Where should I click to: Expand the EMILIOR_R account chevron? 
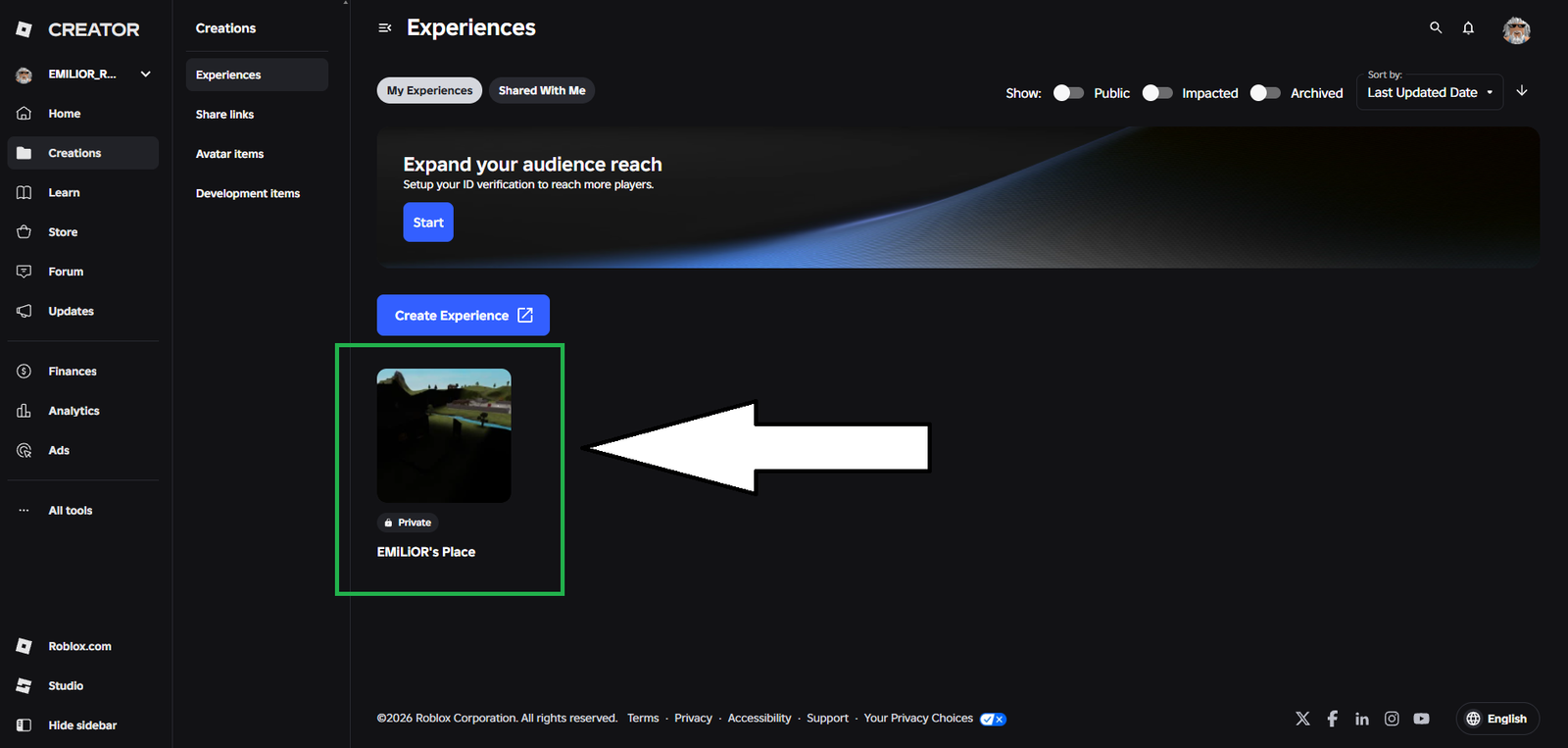[x=146, y=75]
